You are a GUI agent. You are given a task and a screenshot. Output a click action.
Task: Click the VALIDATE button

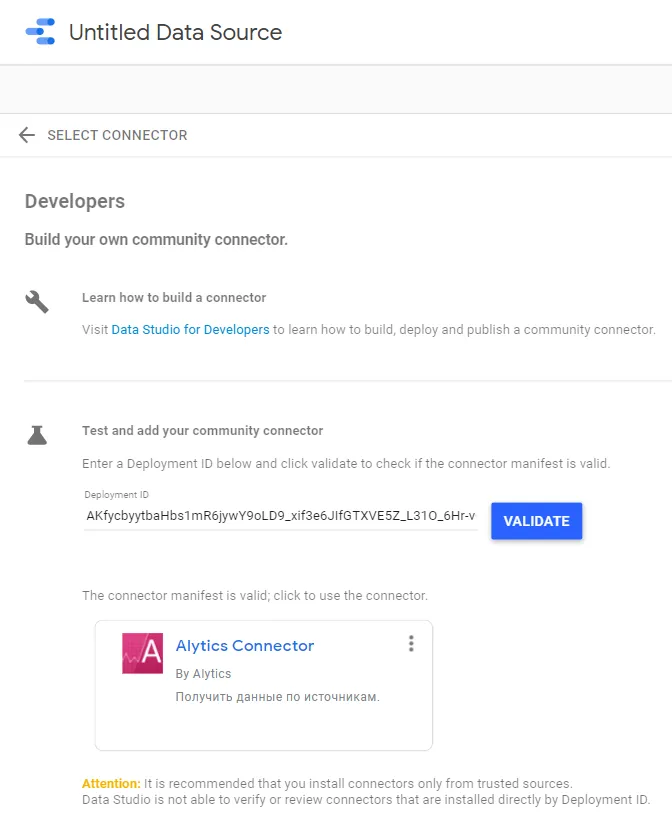537,521
